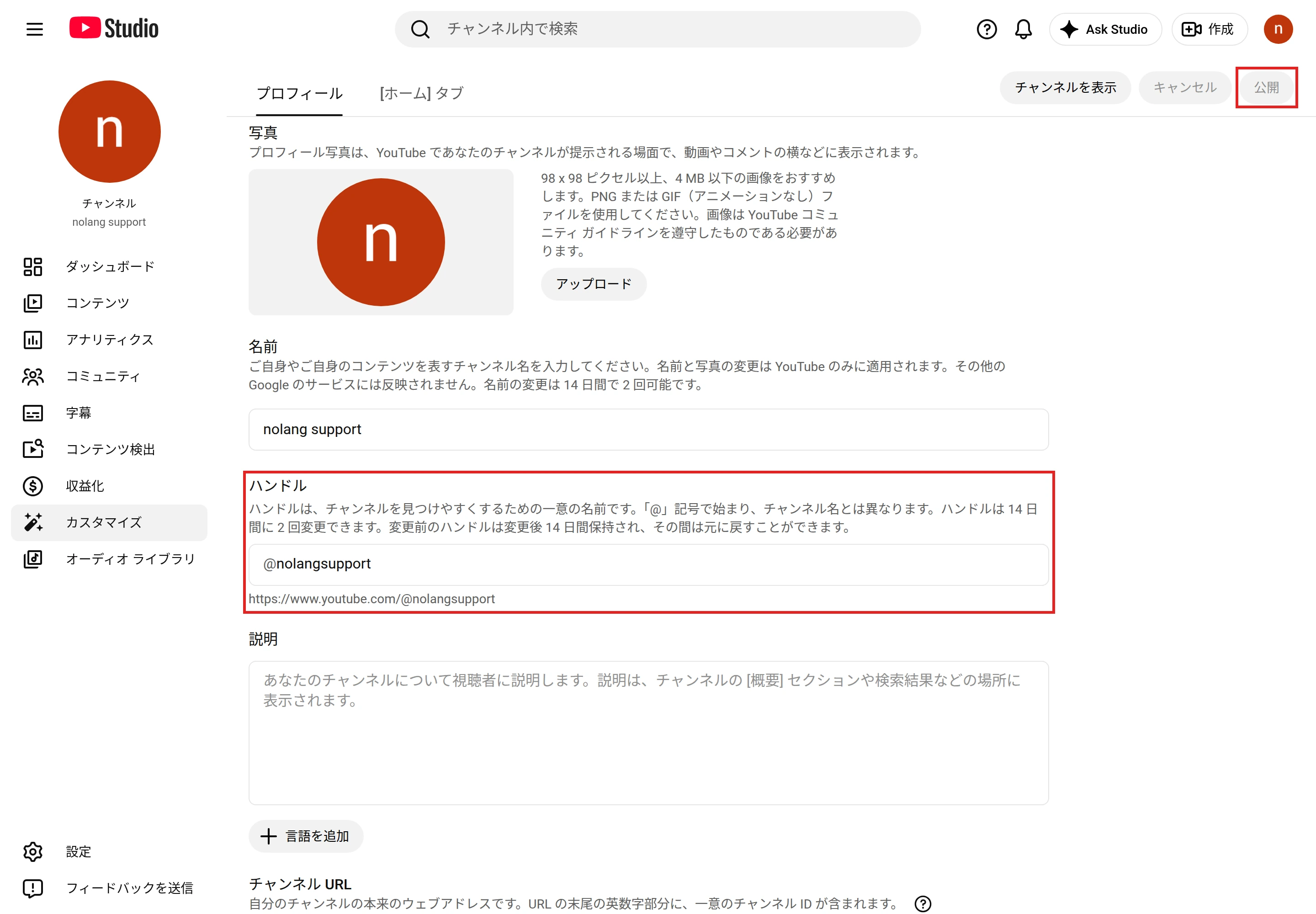Open 収益化 monetization in the sidebar
Image resolution: width=1316 pixels, height=914 pixels.
coord(109,486)
